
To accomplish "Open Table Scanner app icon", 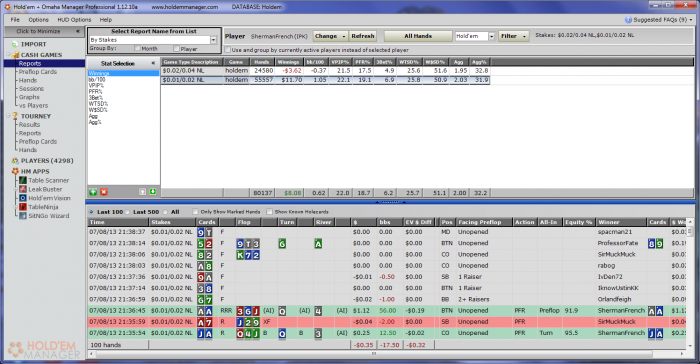I will (23, 180).
